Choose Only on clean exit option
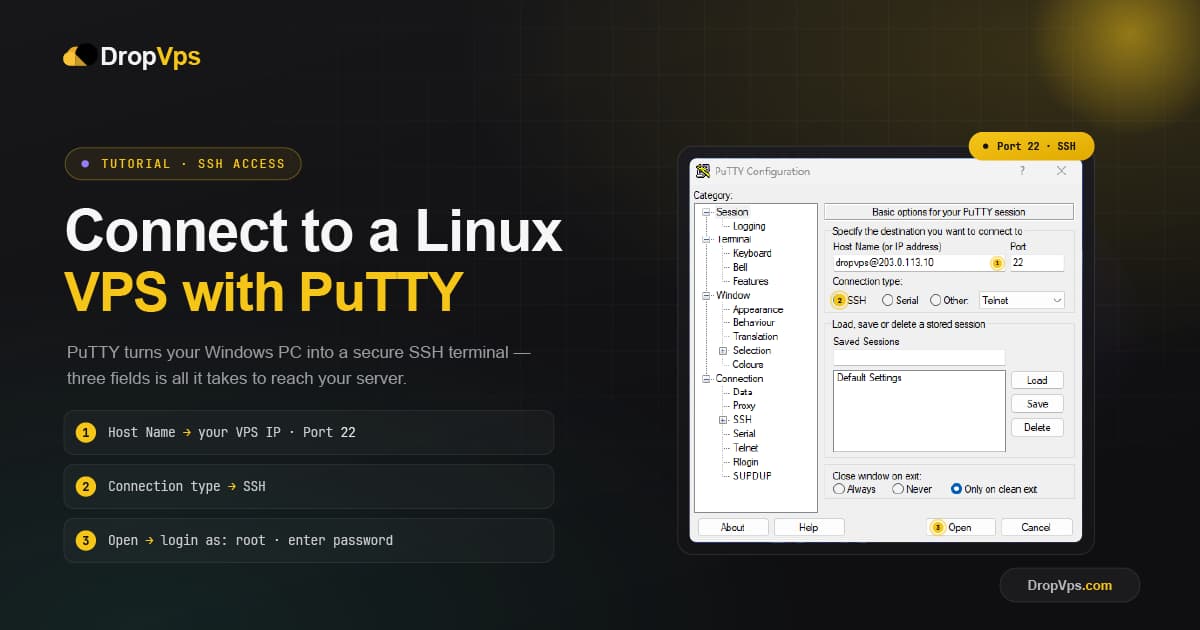 (956, 489)
